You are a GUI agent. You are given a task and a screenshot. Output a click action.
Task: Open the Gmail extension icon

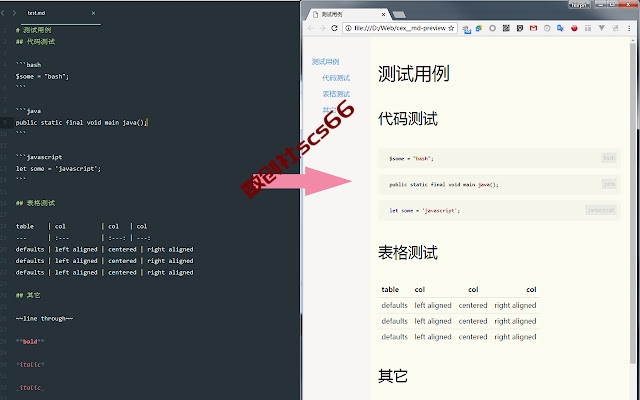(x=533, y=28)
